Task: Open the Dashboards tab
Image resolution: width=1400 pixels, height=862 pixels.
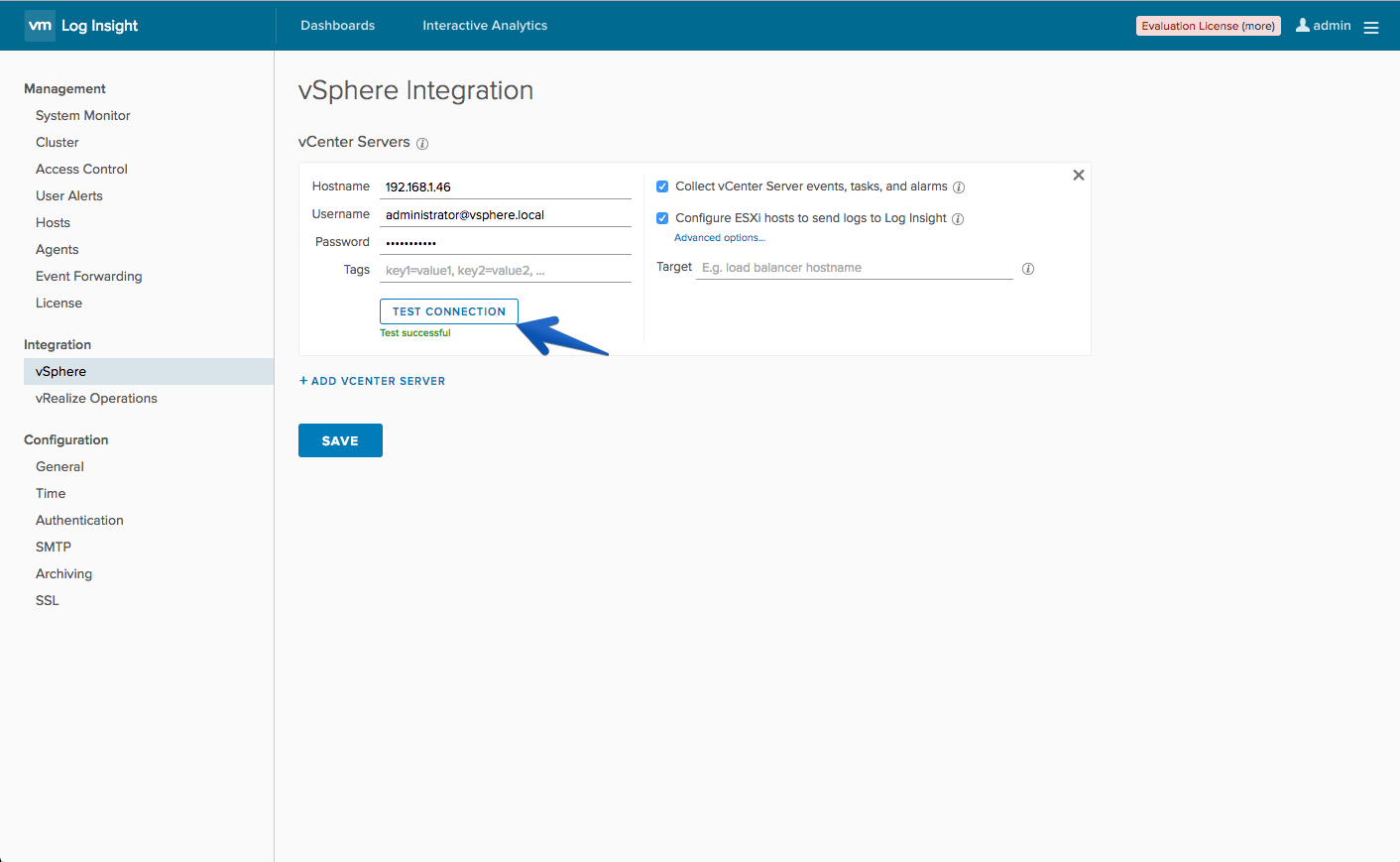Action: tap(338, 26)
